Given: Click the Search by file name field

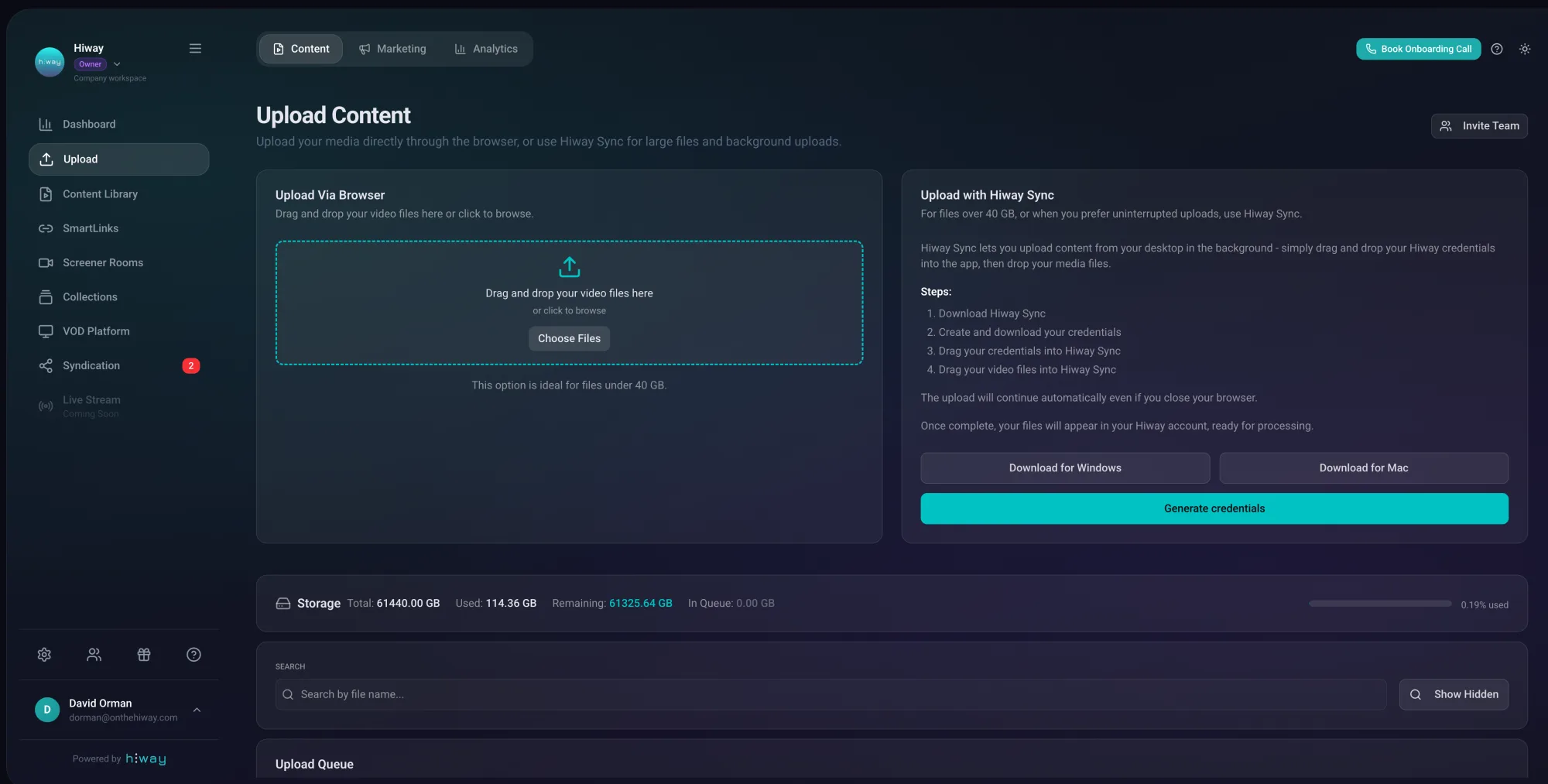Looking at the screenshot, I should pyautogui.click(x=831, y=695).
